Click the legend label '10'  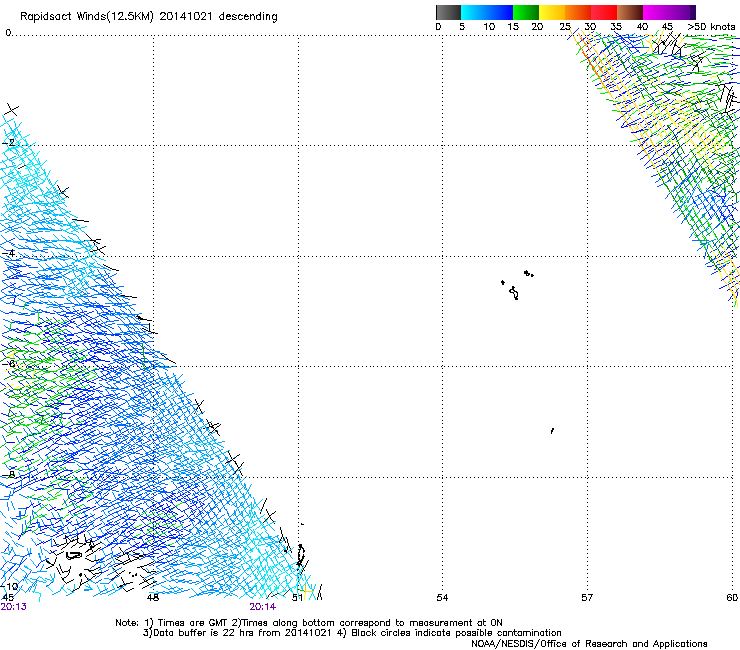[489, 27]
